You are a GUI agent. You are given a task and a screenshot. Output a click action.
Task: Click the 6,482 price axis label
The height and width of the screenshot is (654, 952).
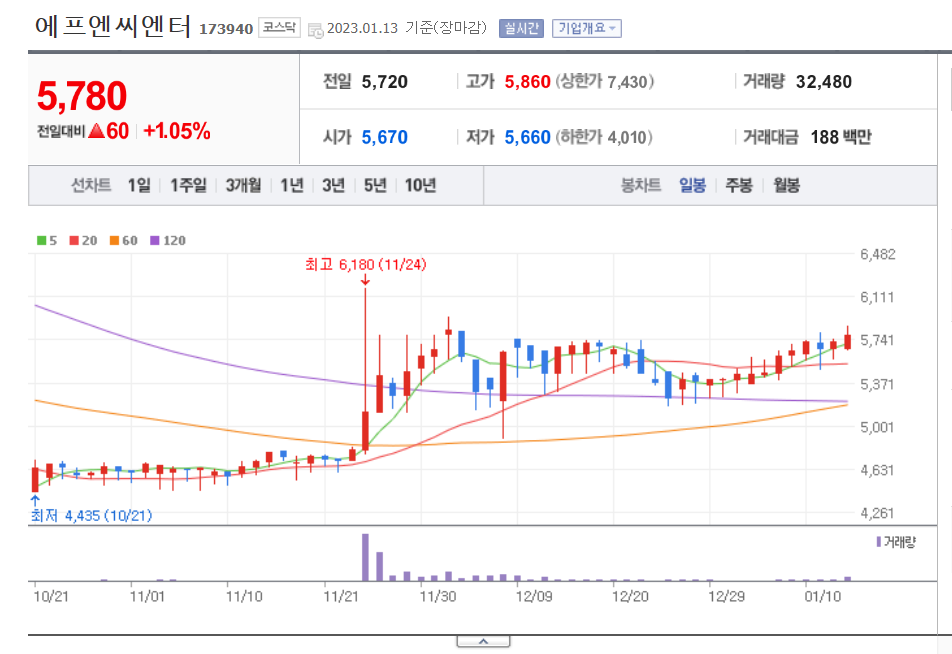click(877, 254)
